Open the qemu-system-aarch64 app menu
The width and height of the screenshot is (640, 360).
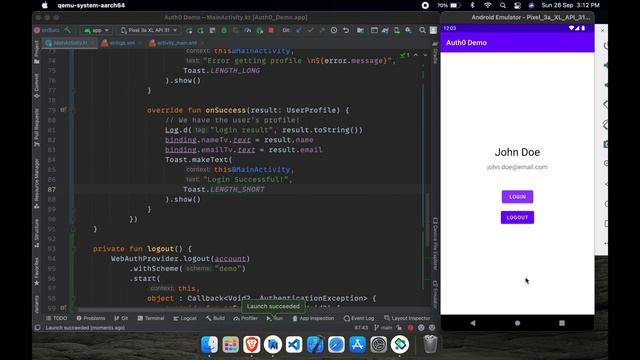91,5
